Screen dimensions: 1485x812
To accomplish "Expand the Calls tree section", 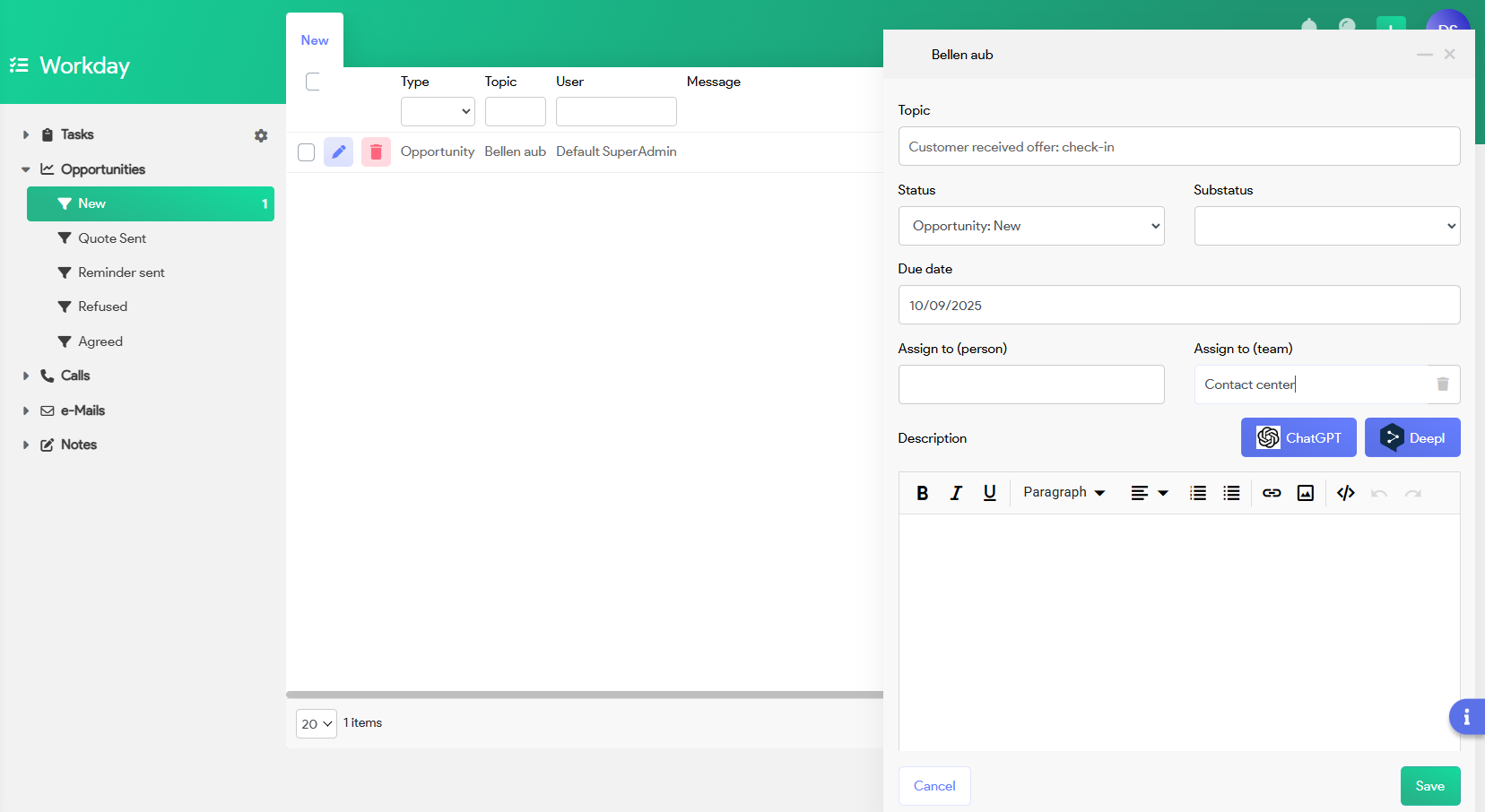I will (x=26, y=376).
